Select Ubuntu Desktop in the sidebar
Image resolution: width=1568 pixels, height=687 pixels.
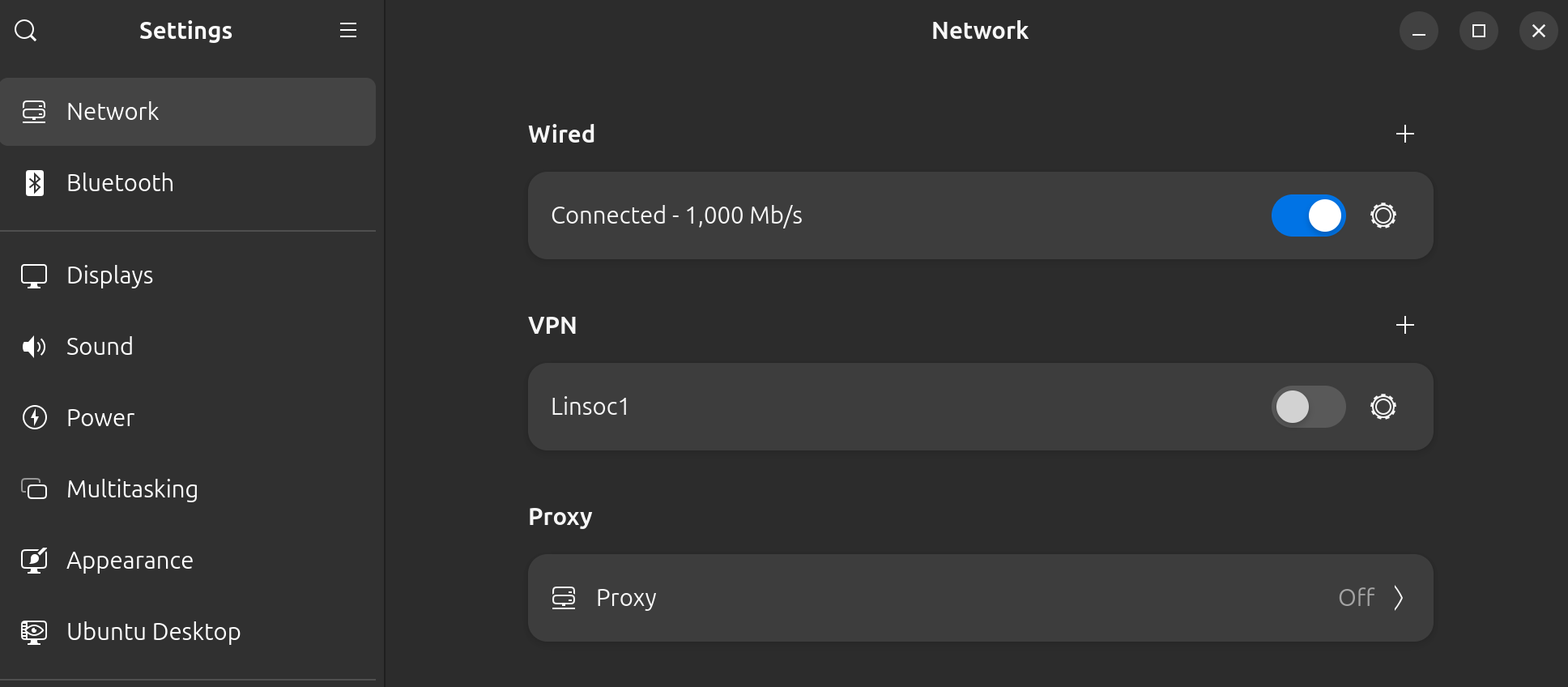coord(154,632)
